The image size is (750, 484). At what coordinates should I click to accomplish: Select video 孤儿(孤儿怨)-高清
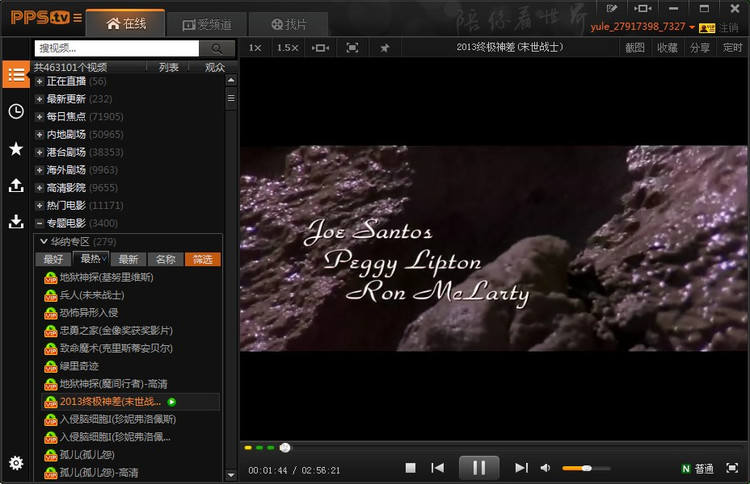point(99,473)
